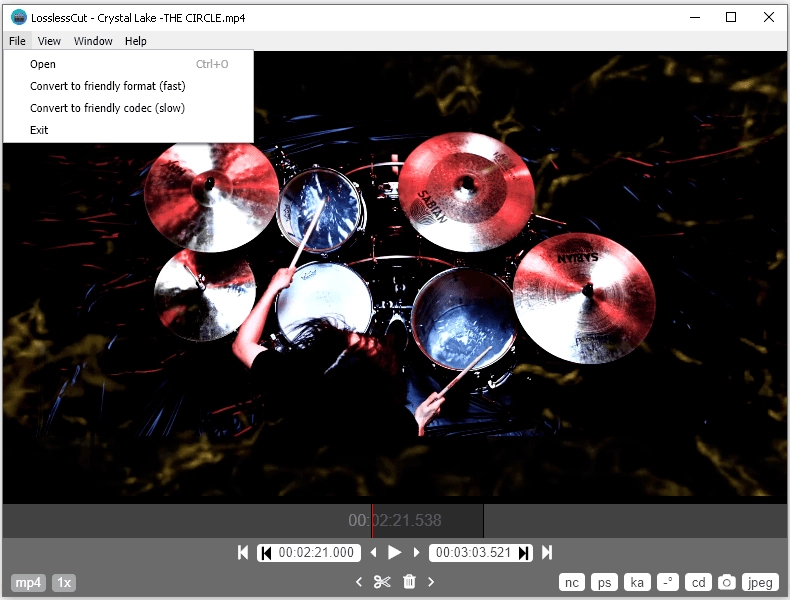The width and height of the screenshot is (790, 600).
Task: Jump to start of video icon
Action: point(242,553)
